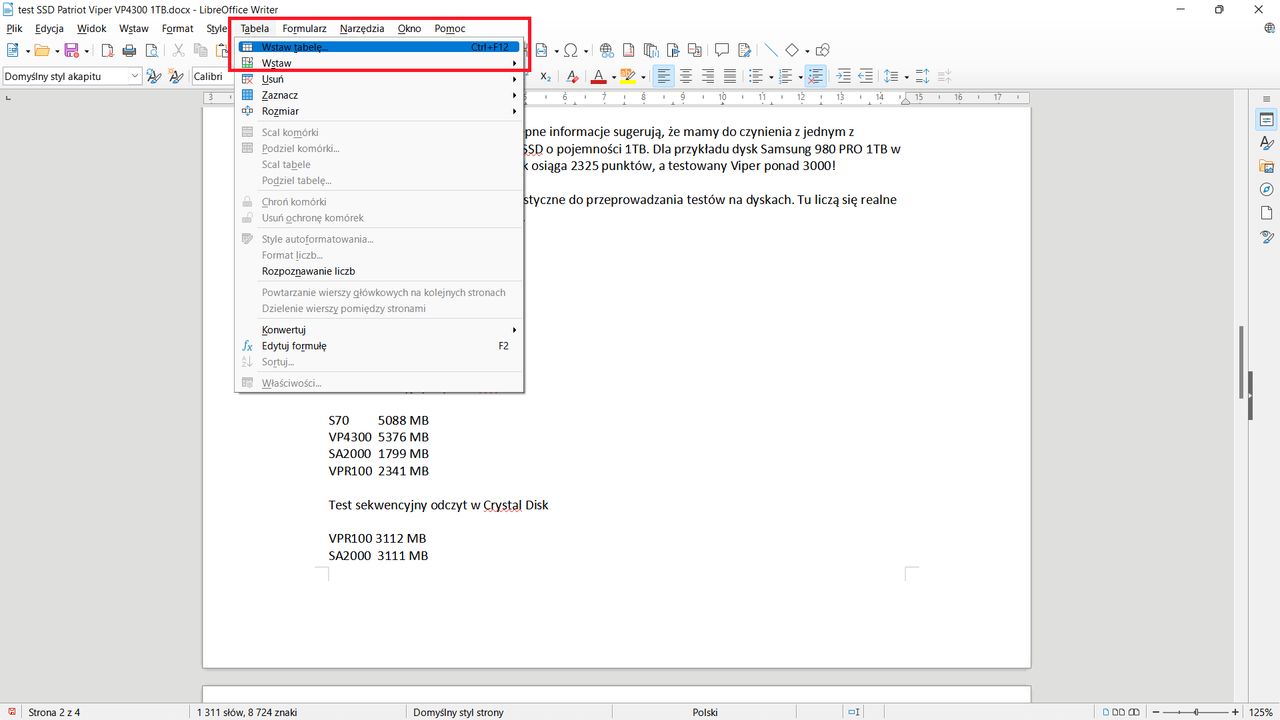Insert a basic shape with the diamond icon
The image size is (1280, 720).
(791, 50)
